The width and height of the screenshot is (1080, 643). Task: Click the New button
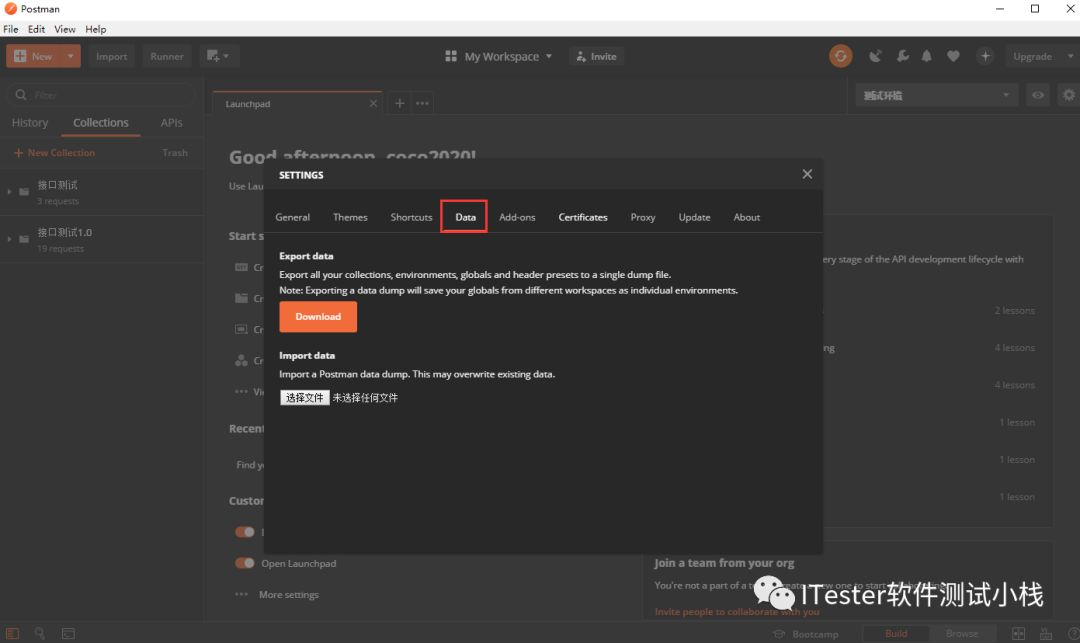click(34, 56)
